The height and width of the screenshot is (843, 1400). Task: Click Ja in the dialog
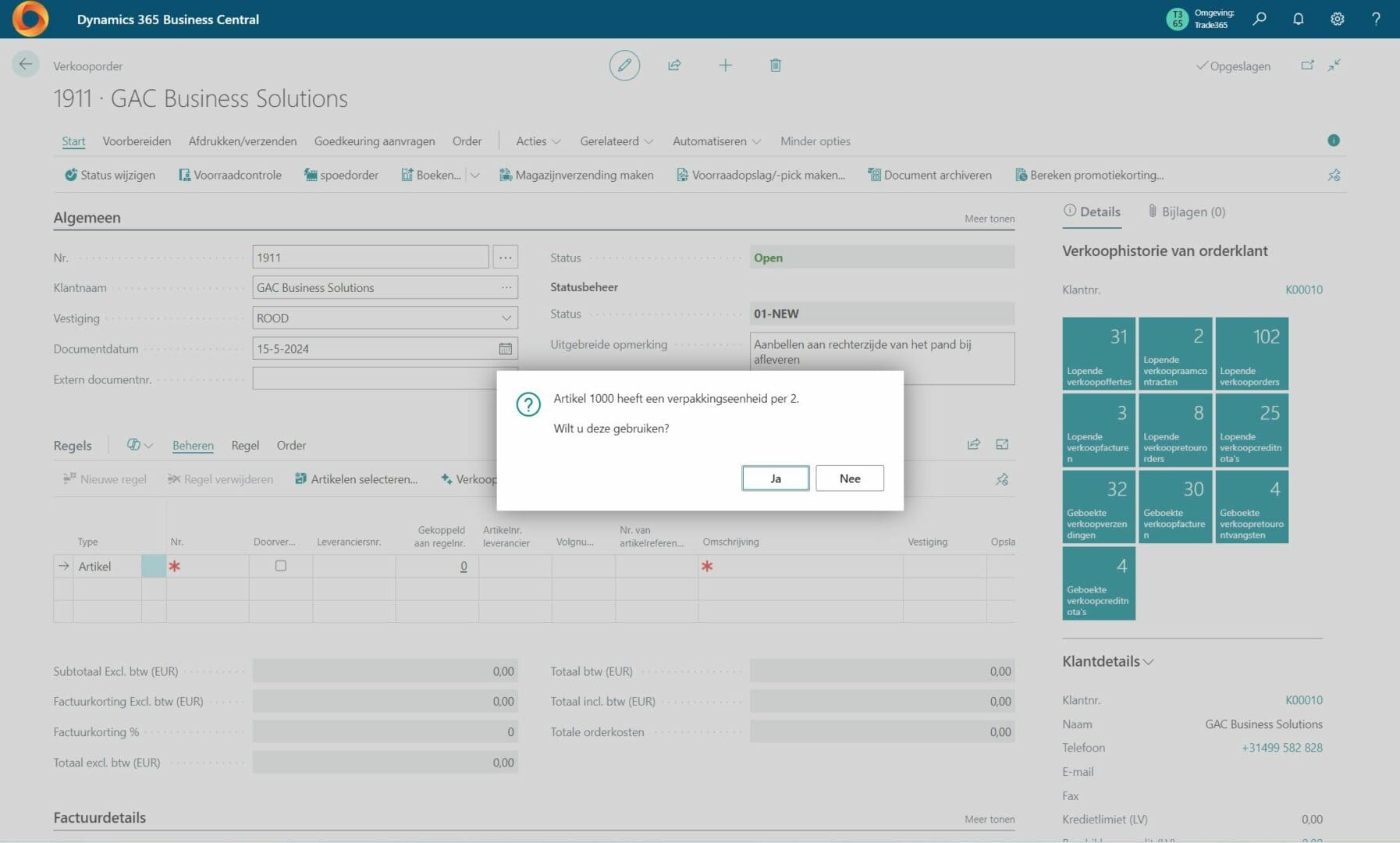[775, 478]
